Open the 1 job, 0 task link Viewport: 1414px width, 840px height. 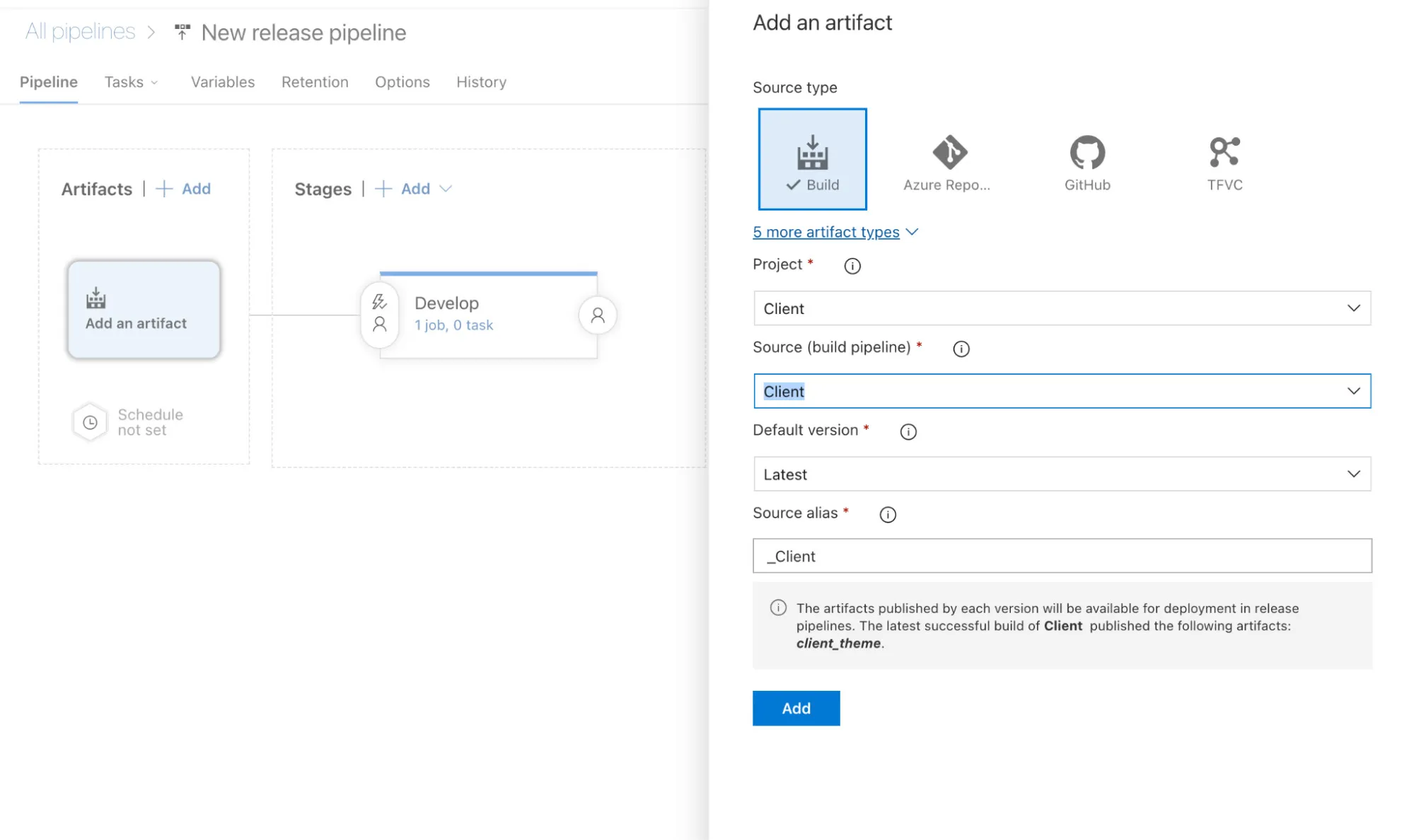pyautogui.click(x=453, y=325)
